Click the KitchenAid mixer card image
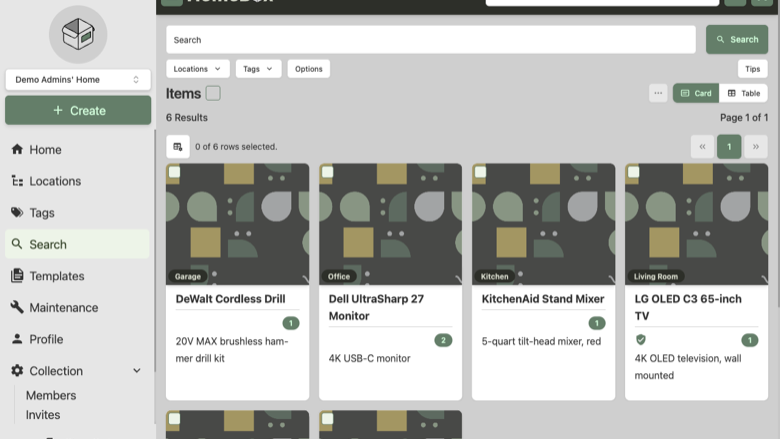The height and width of the screenshot is (439, 780). 543,224
